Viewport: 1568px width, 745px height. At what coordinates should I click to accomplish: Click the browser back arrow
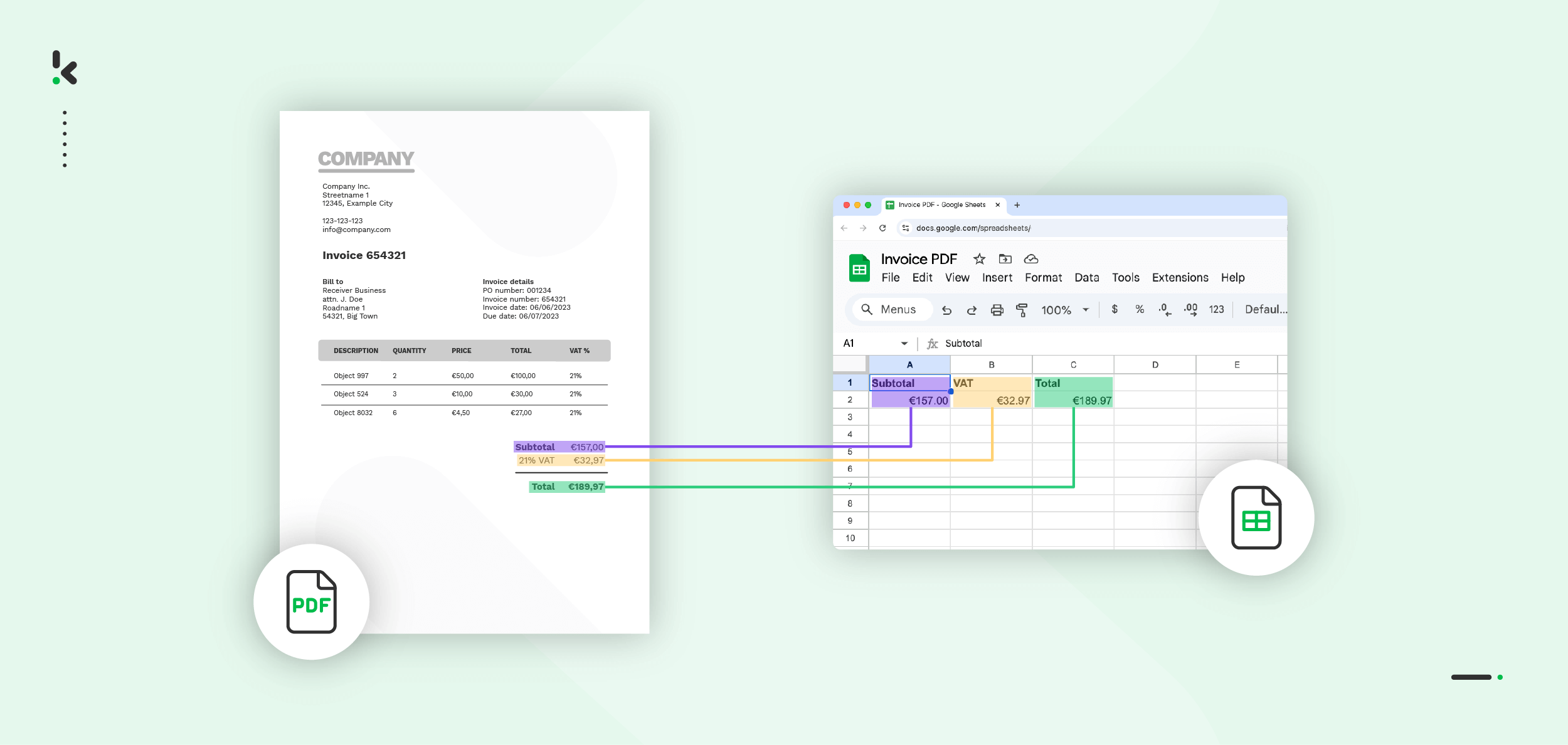(x=844, y=228)
